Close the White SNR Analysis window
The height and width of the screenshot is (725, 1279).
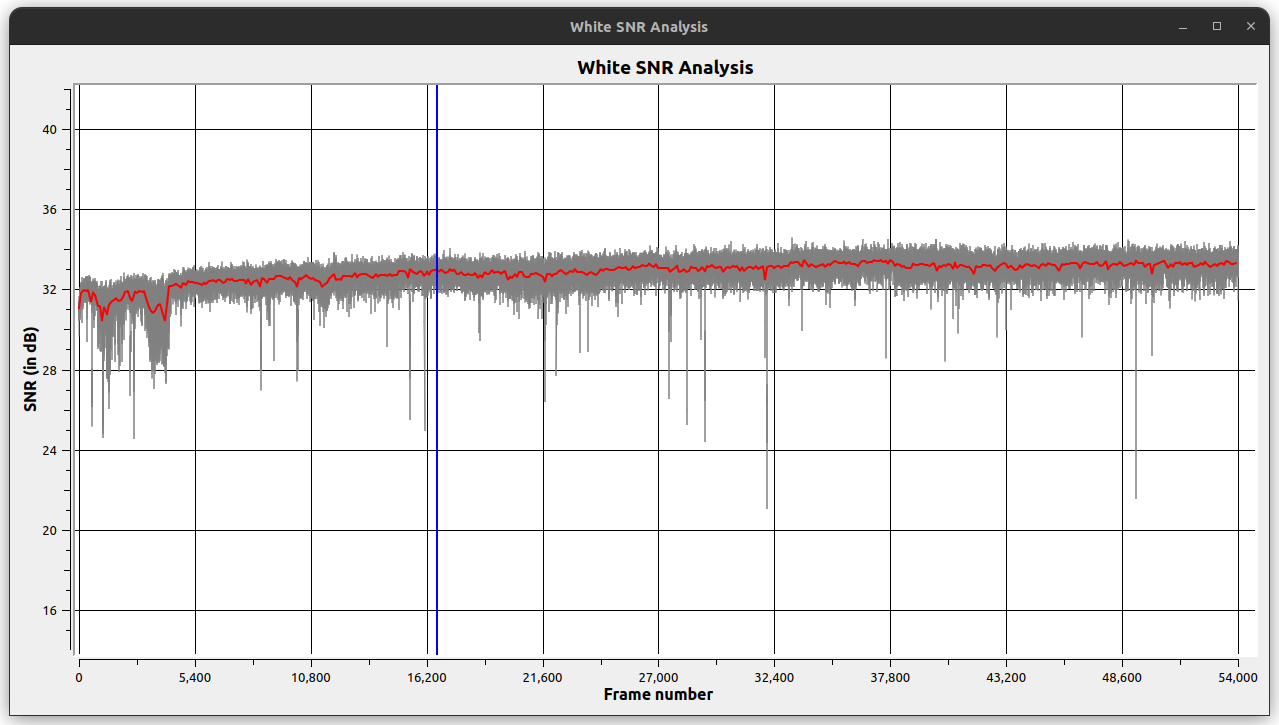point(1249,27)
